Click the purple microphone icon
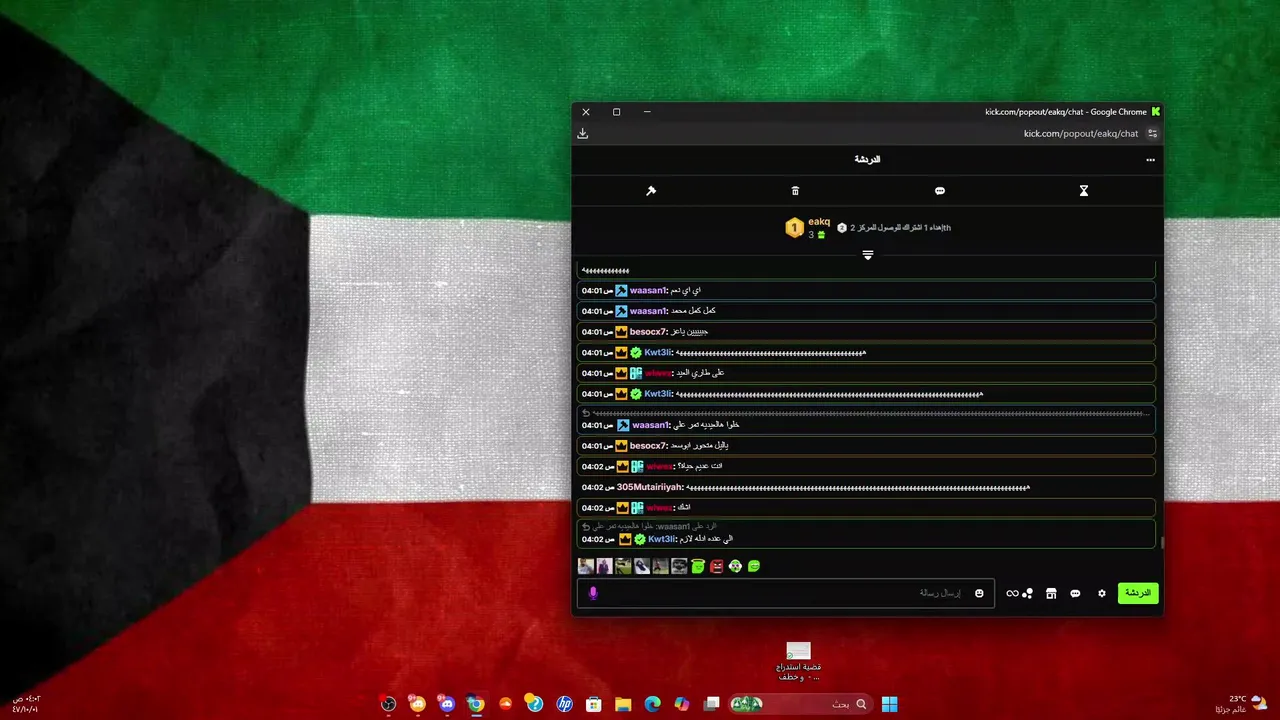1280x720 pixels. [593, 593]
